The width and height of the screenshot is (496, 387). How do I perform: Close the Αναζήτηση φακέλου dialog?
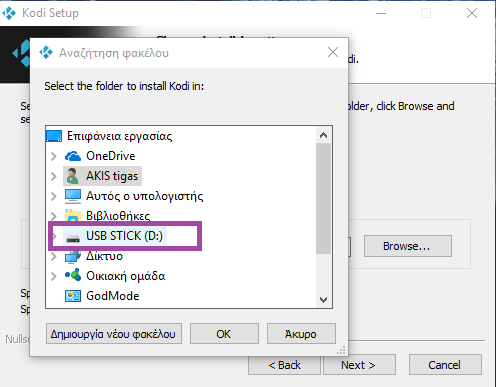click(333, 52)
